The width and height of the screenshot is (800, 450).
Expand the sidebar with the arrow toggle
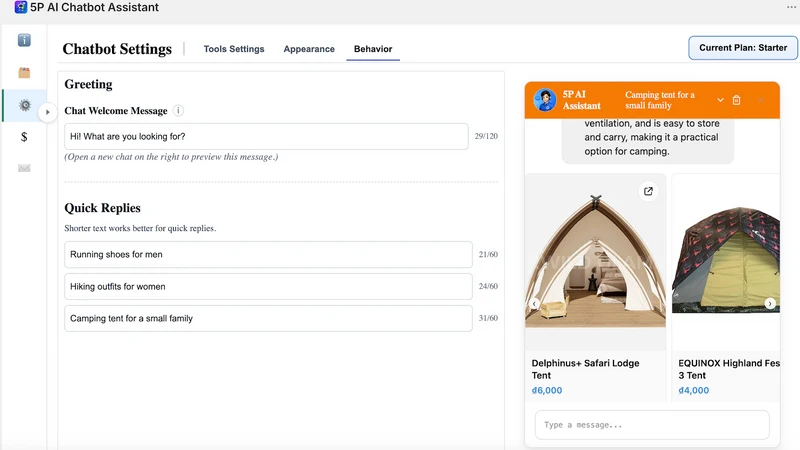coord(47,112)
